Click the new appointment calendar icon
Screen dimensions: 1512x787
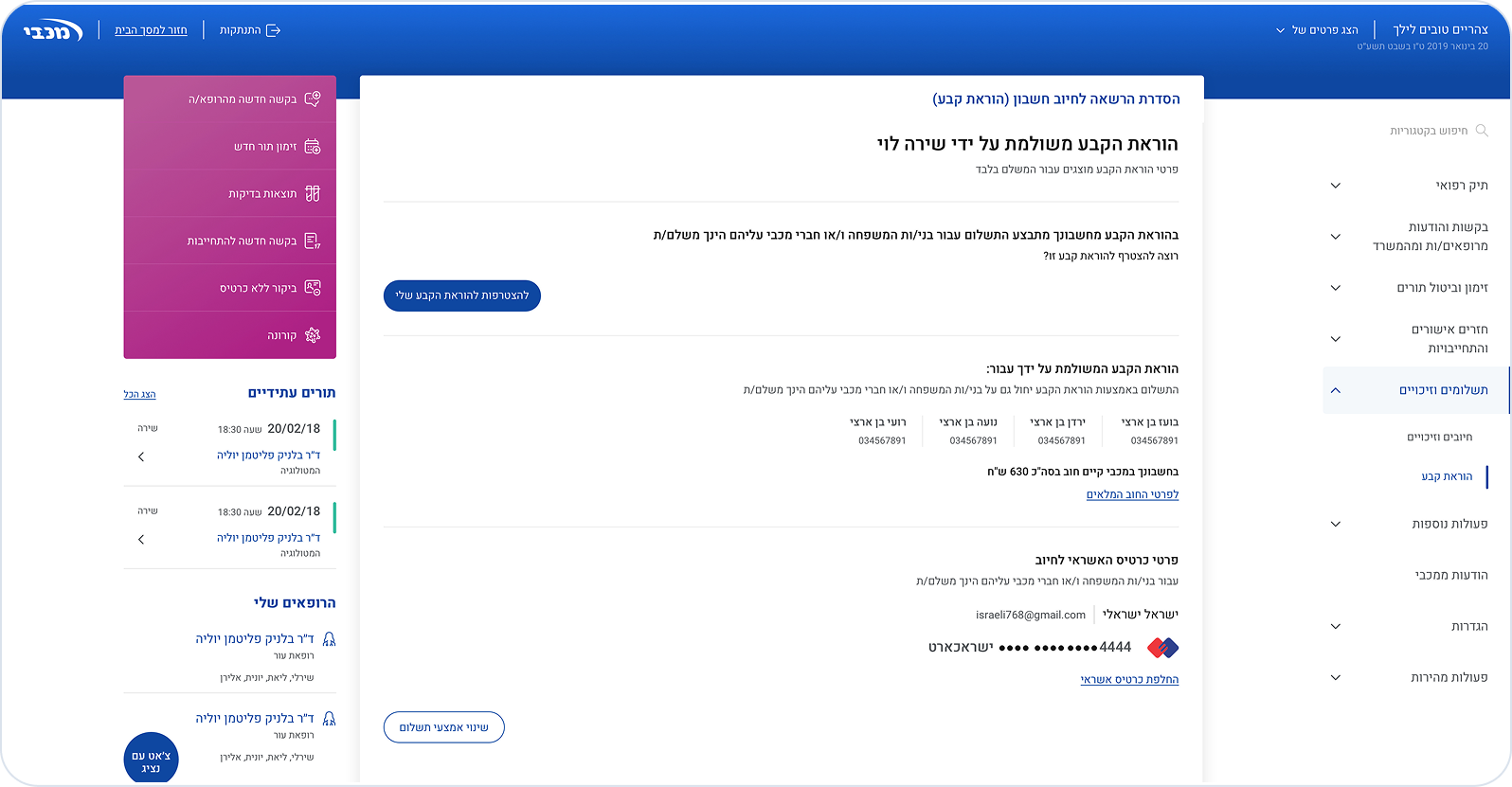[313, 147]
